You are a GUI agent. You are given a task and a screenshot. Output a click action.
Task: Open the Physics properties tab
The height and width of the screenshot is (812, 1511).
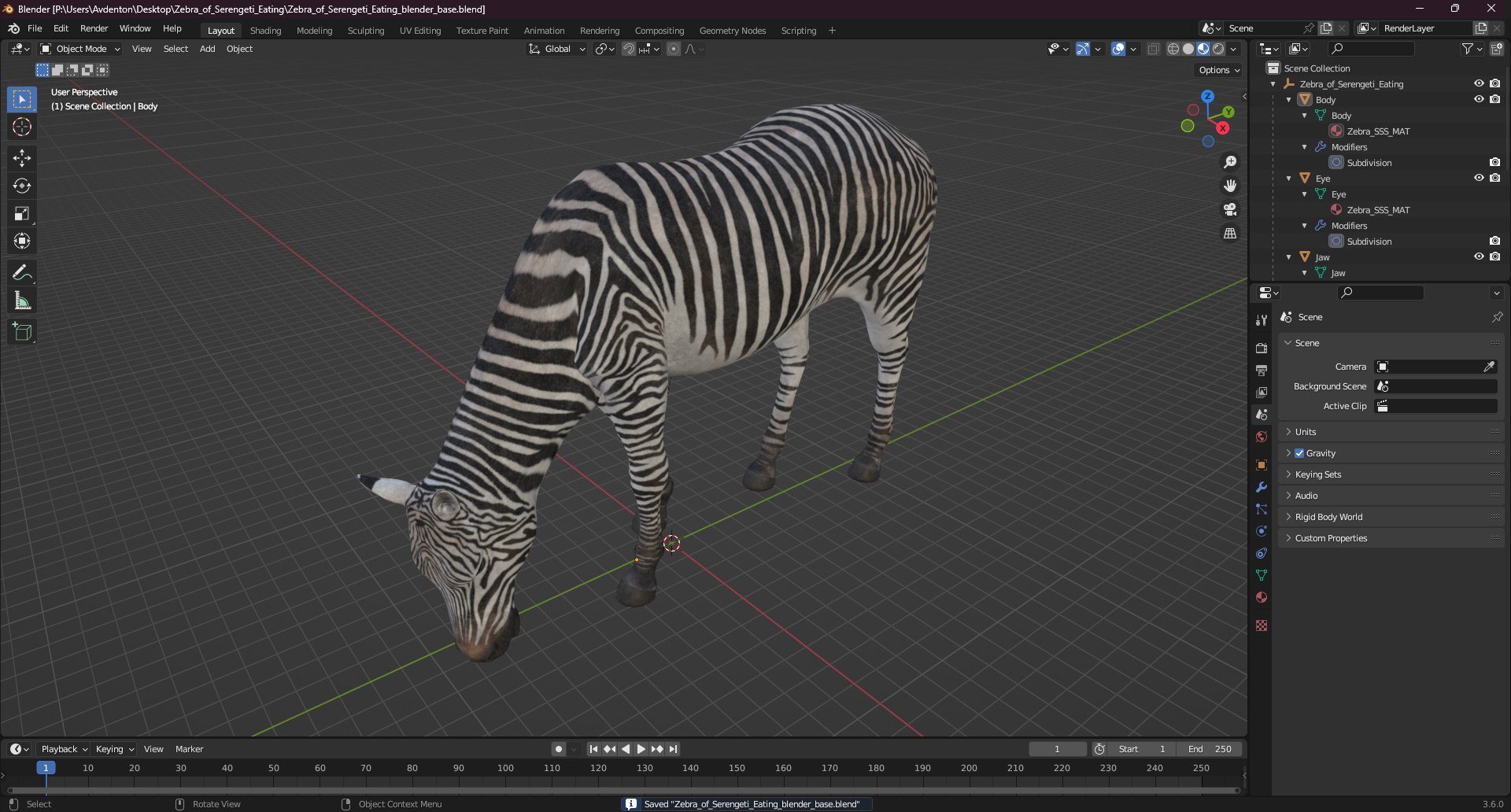(x=1262, y=531)
